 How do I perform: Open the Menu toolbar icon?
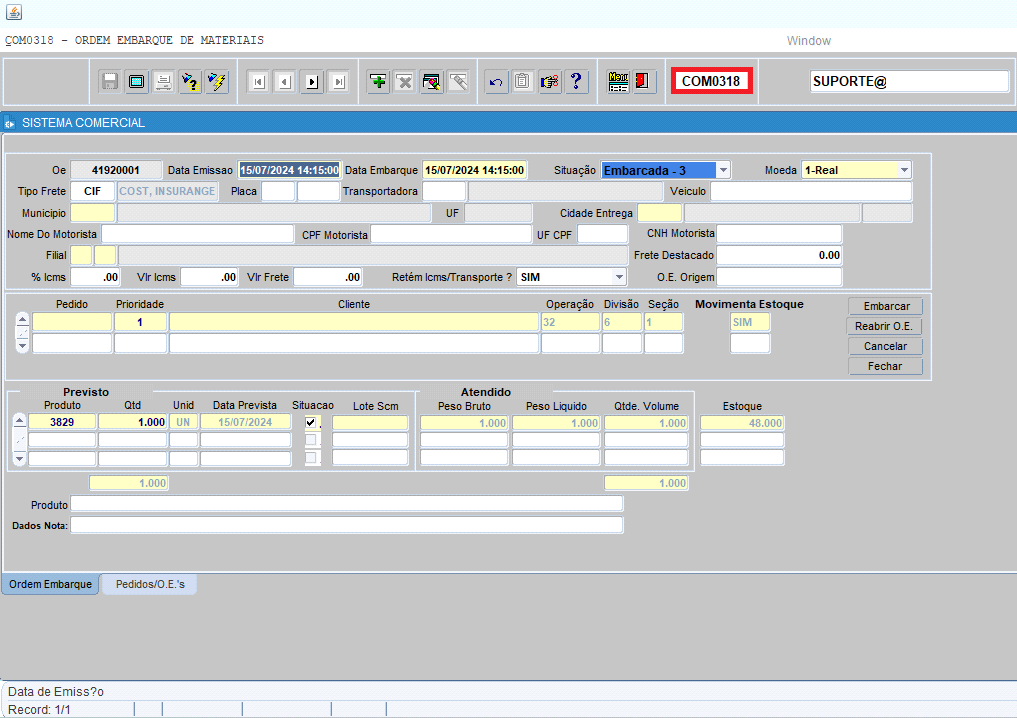click(x=618, y=82)
